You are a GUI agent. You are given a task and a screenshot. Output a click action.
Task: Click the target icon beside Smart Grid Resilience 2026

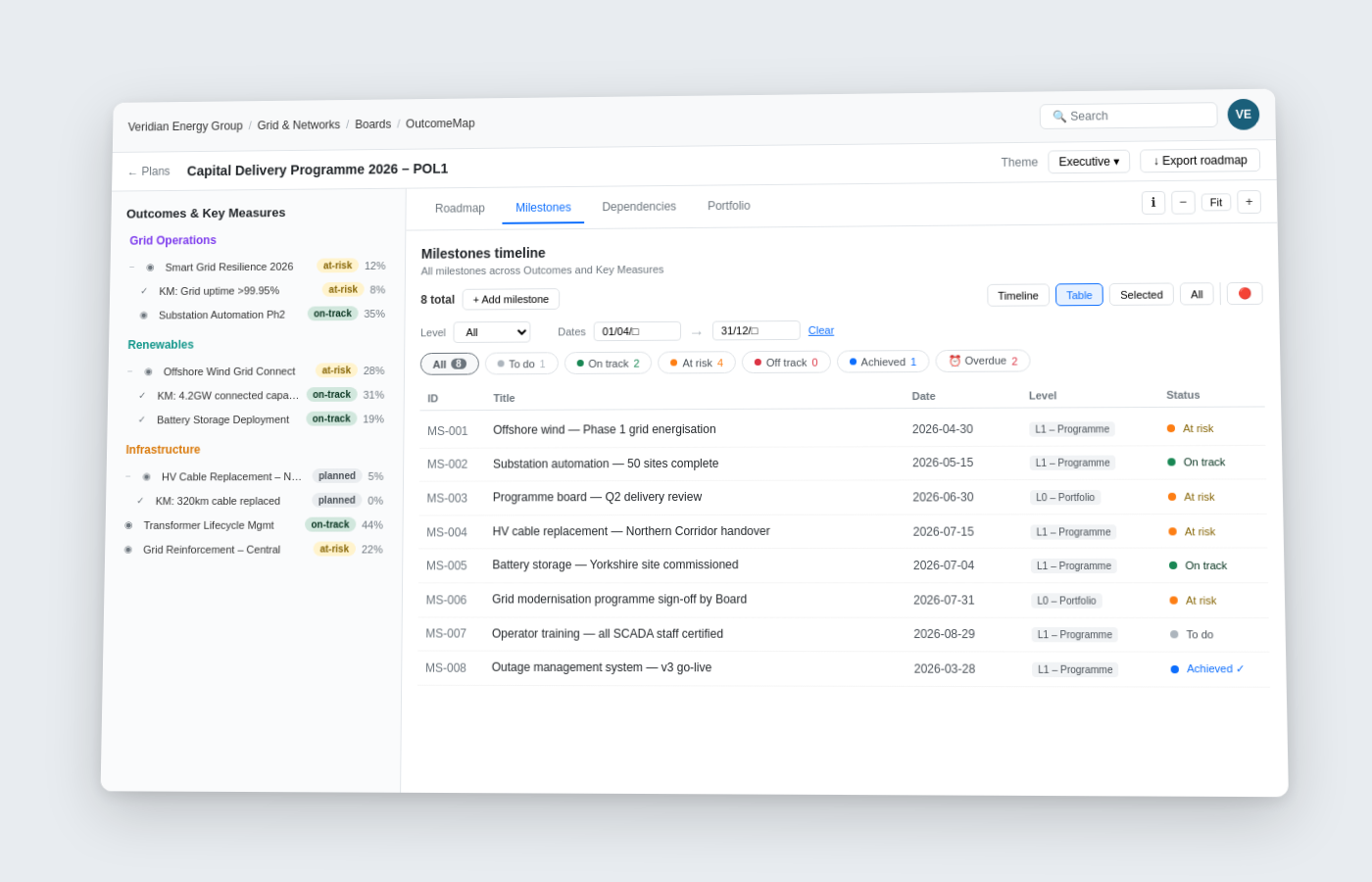(x=149, y=266)
